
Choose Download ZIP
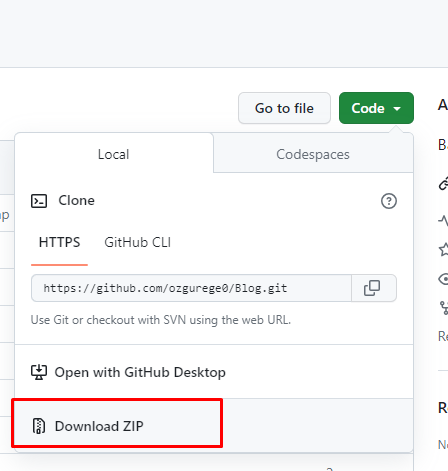coord(214,426)
